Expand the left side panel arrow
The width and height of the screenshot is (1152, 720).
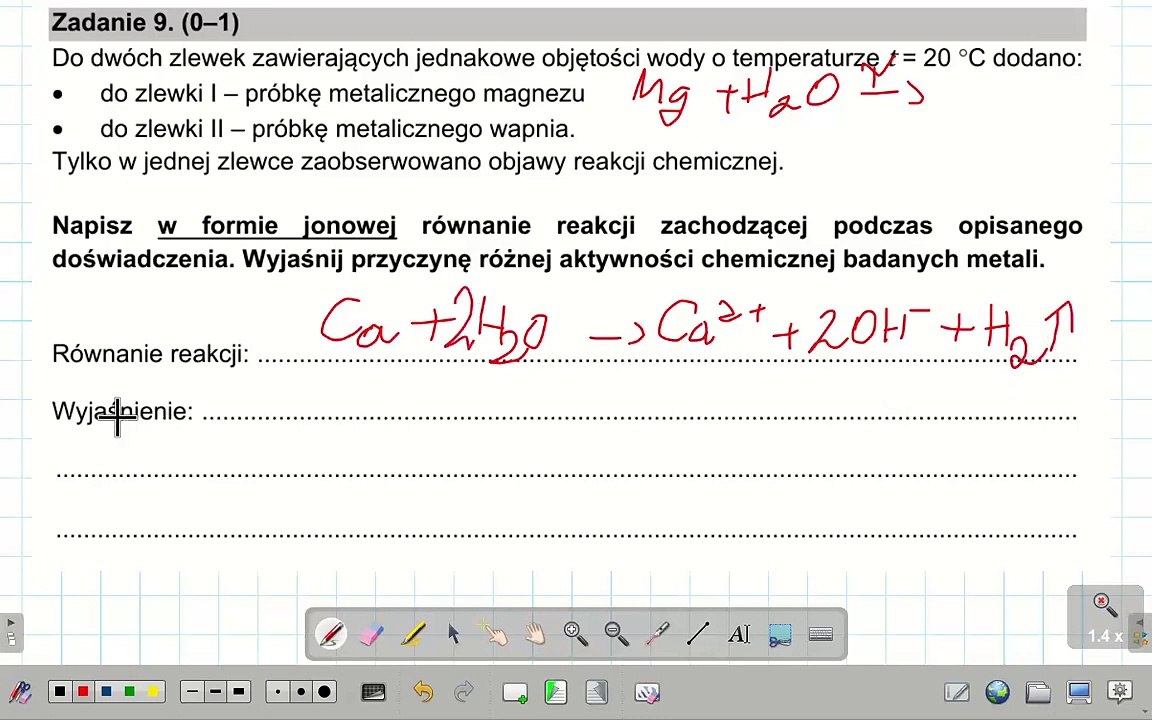tap(11, 632)
